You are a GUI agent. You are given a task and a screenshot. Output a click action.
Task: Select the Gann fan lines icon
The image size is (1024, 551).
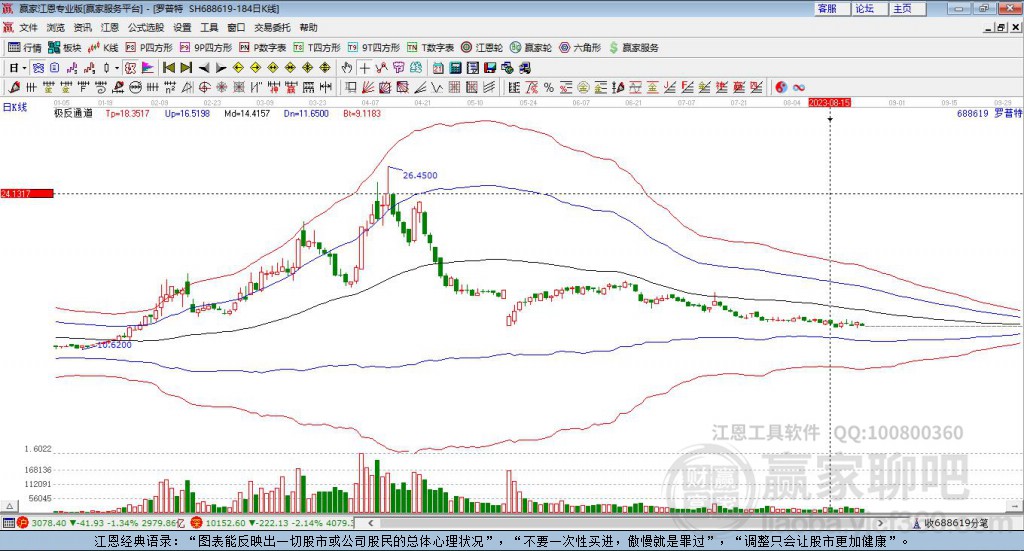[x=368, y=87]
